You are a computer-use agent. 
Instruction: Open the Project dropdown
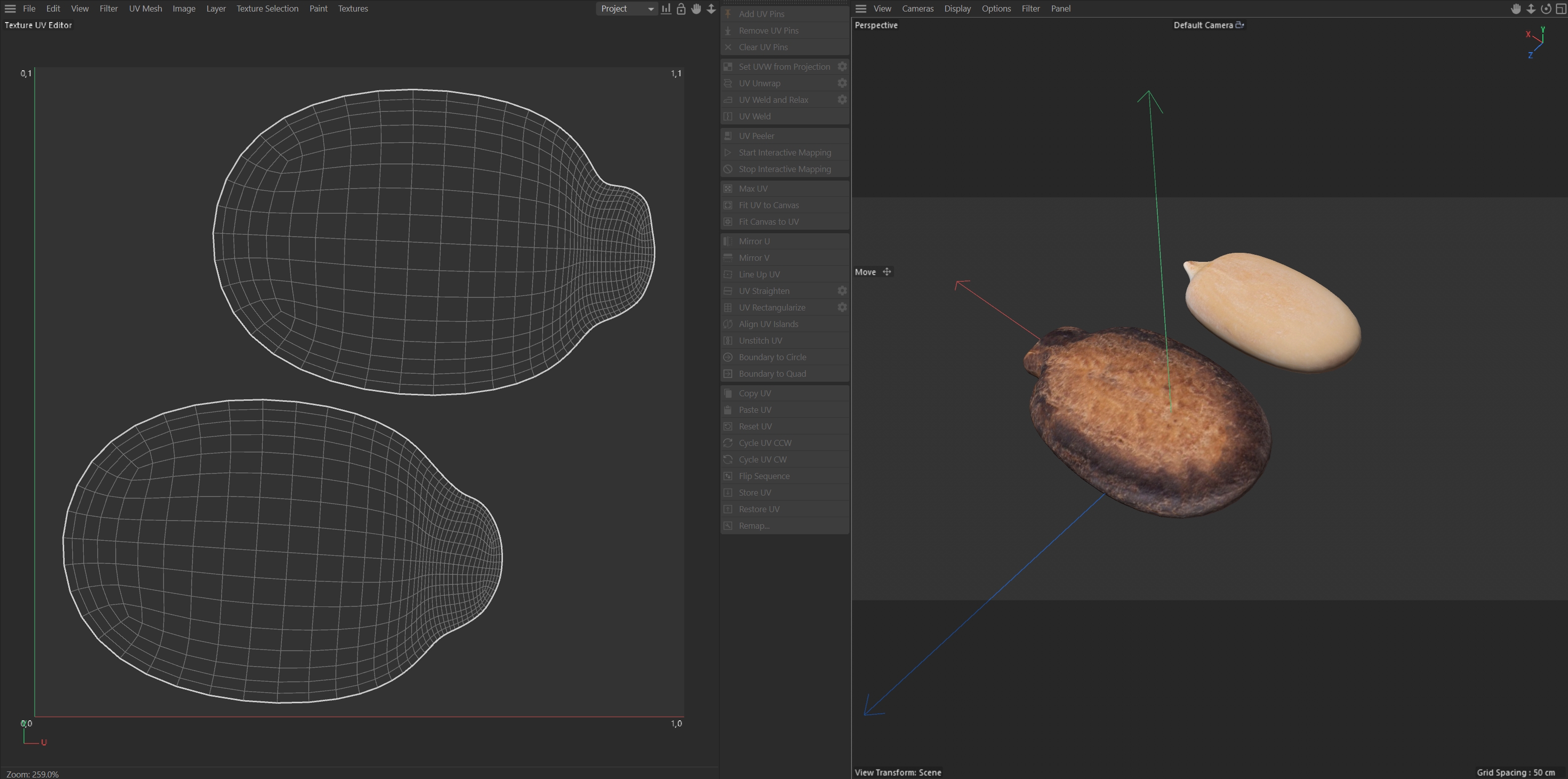coord(626,9)
